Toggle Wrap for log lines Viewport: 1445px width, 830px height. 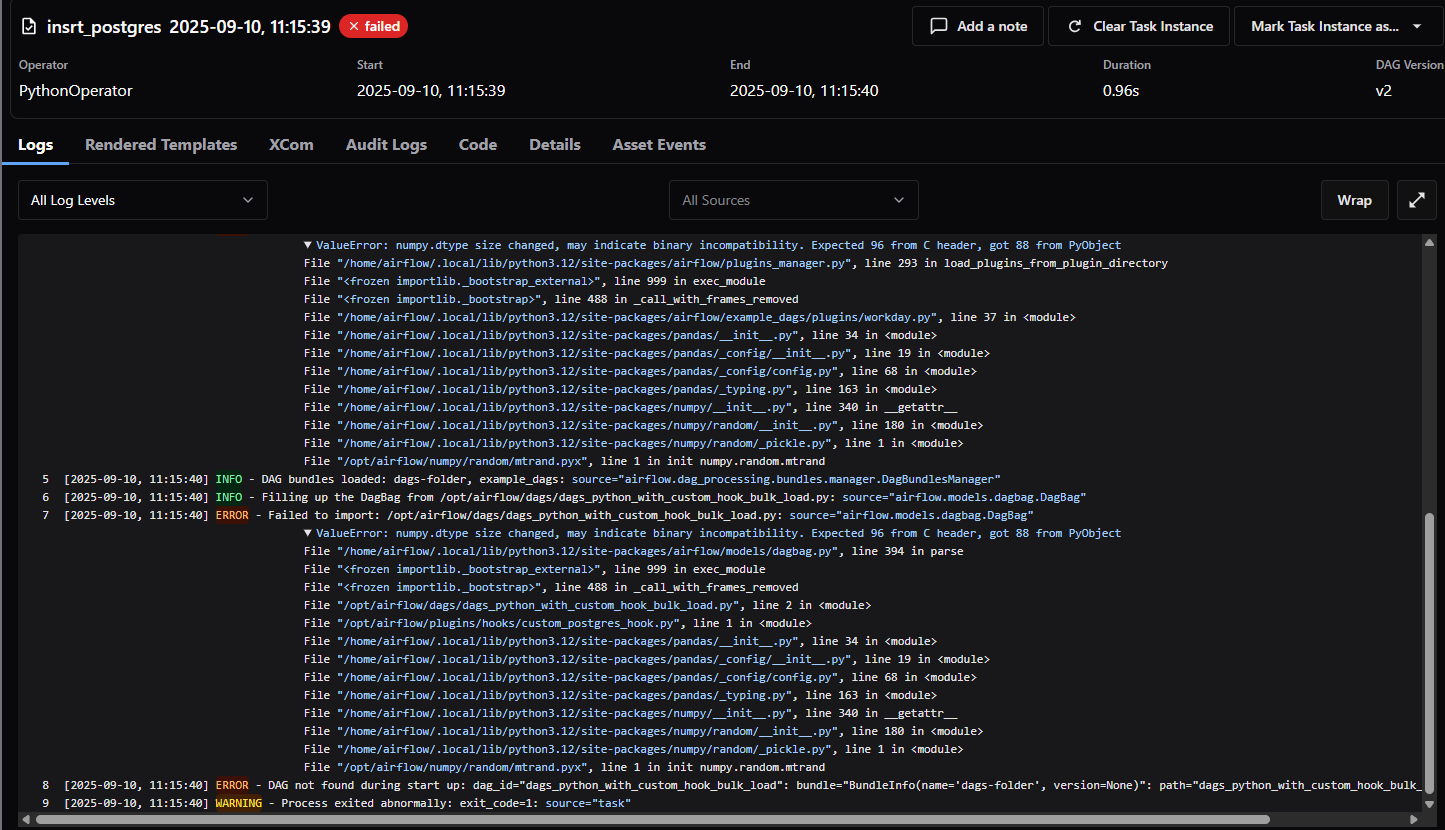[1354, 200]
